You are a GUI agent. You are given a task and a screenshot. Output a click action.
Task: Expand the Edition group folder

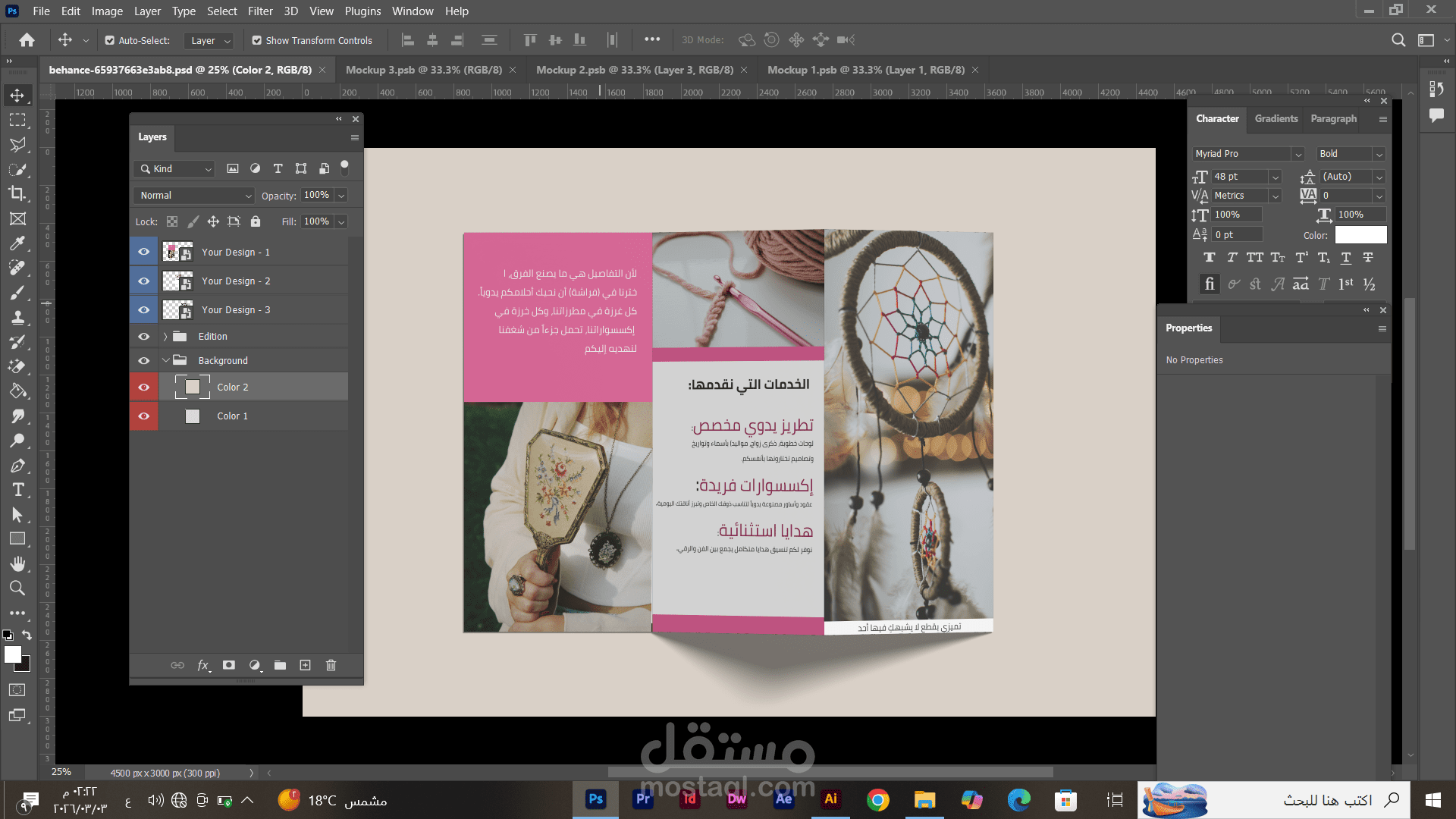click(x=165, y=336)
